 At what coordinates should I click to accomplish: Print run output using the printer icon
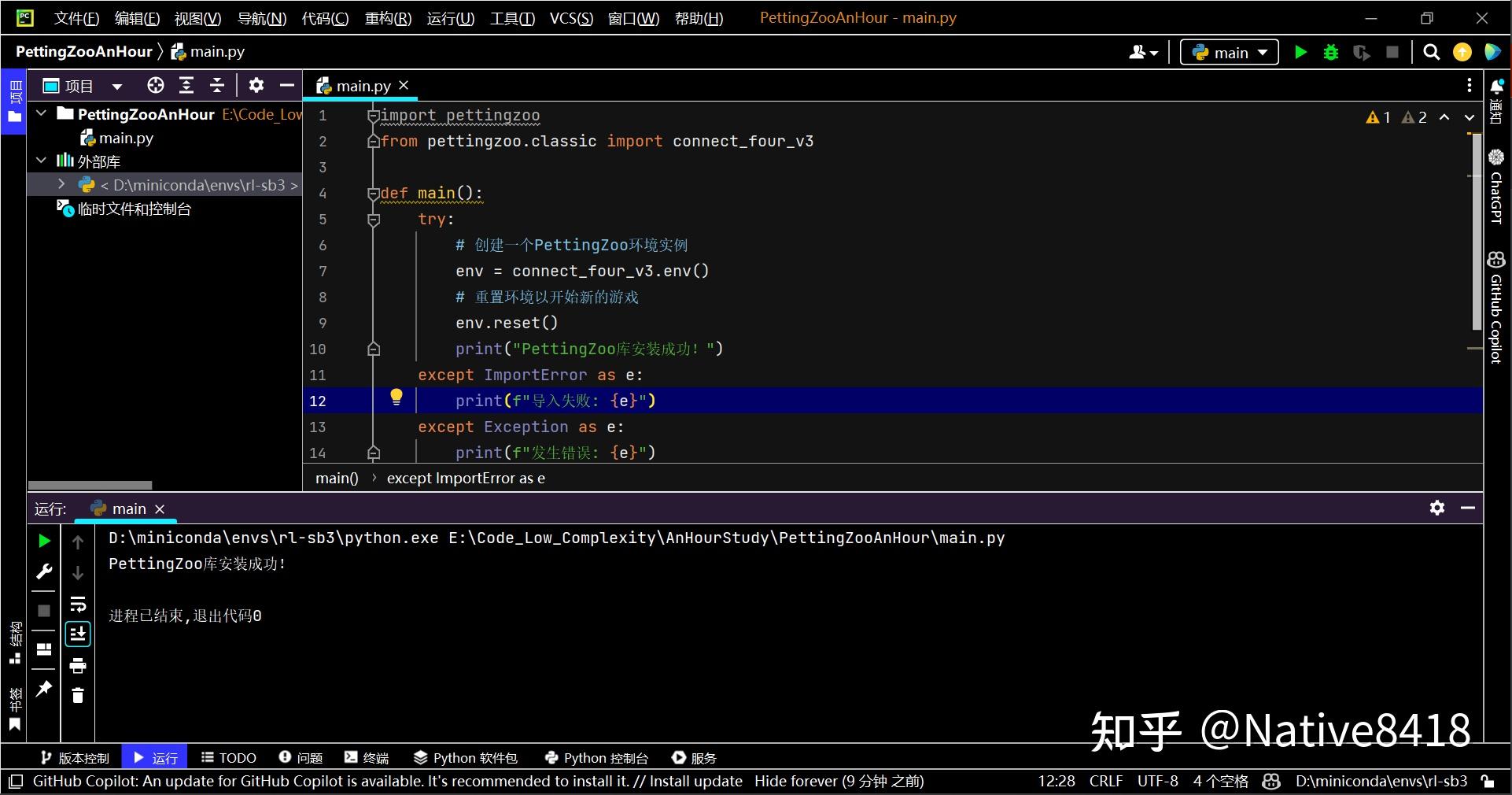coord(78,666)
